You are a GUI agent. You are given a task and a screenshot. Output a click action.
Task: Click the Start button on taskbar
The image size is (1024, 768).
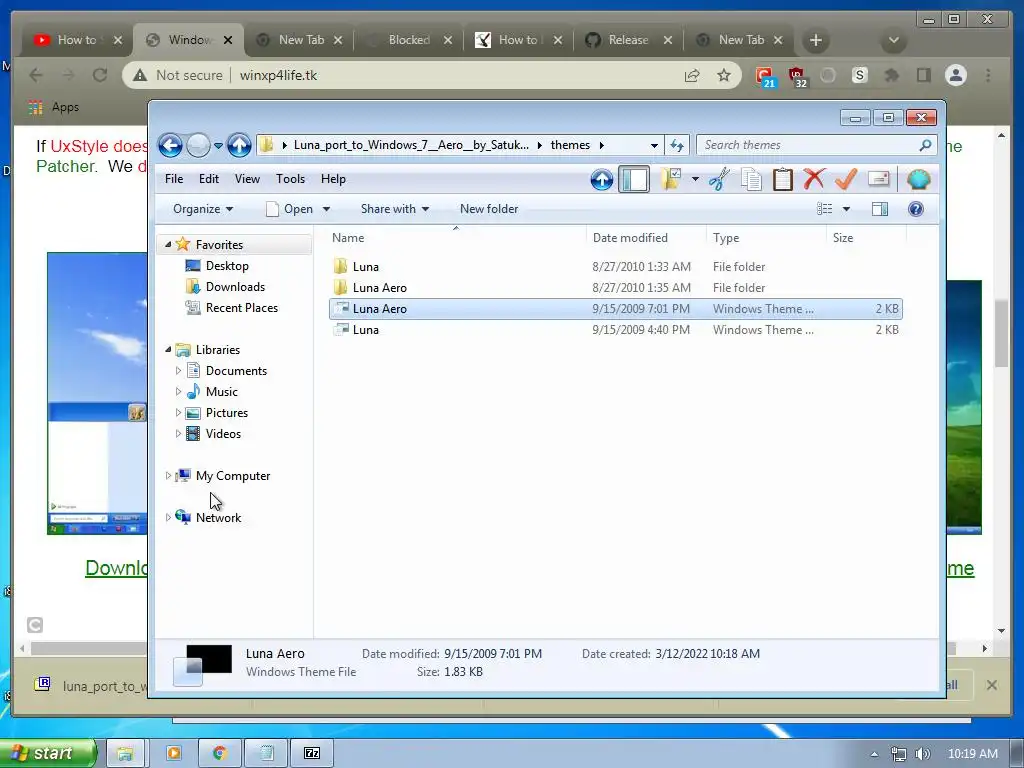(48, 753)
